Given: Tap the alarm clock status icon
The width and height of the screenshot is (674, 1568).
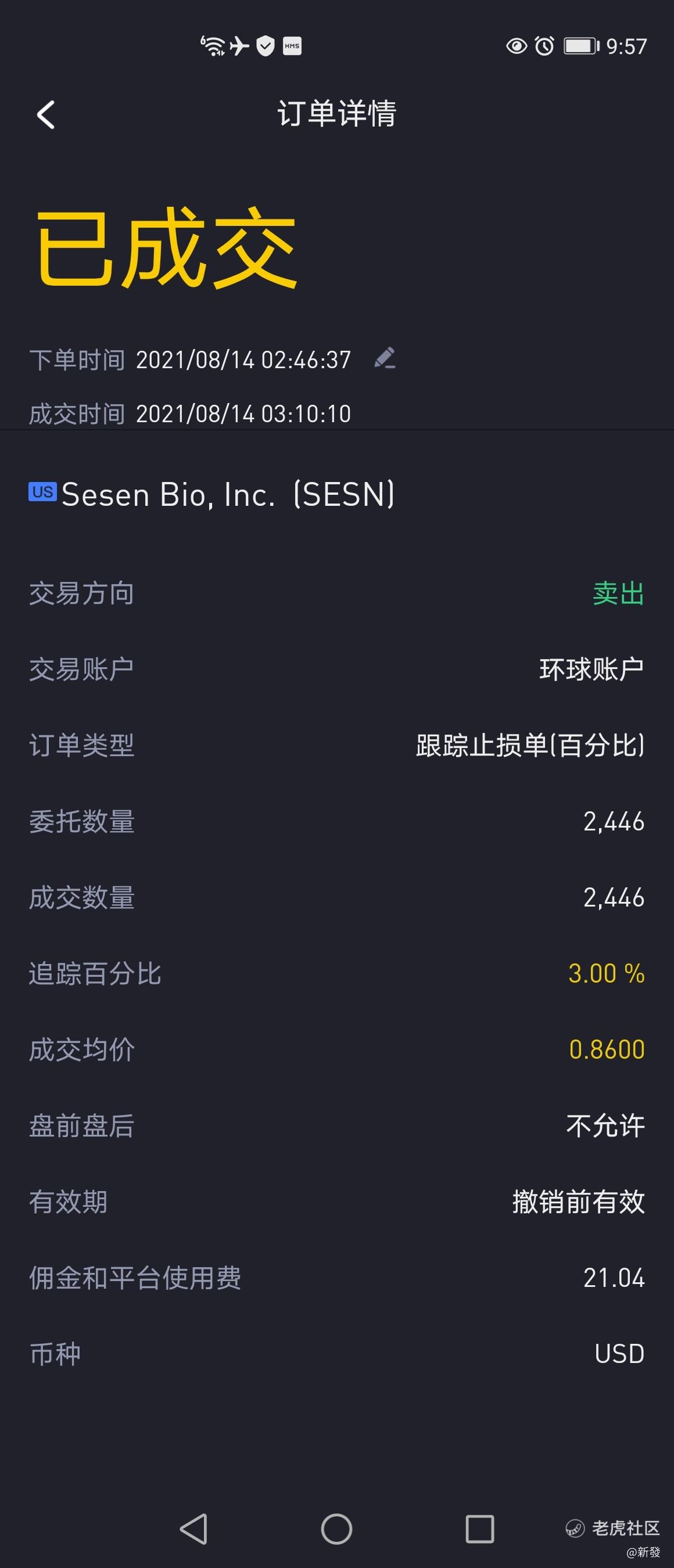Looking at the screenshot, I should [544, 46].
